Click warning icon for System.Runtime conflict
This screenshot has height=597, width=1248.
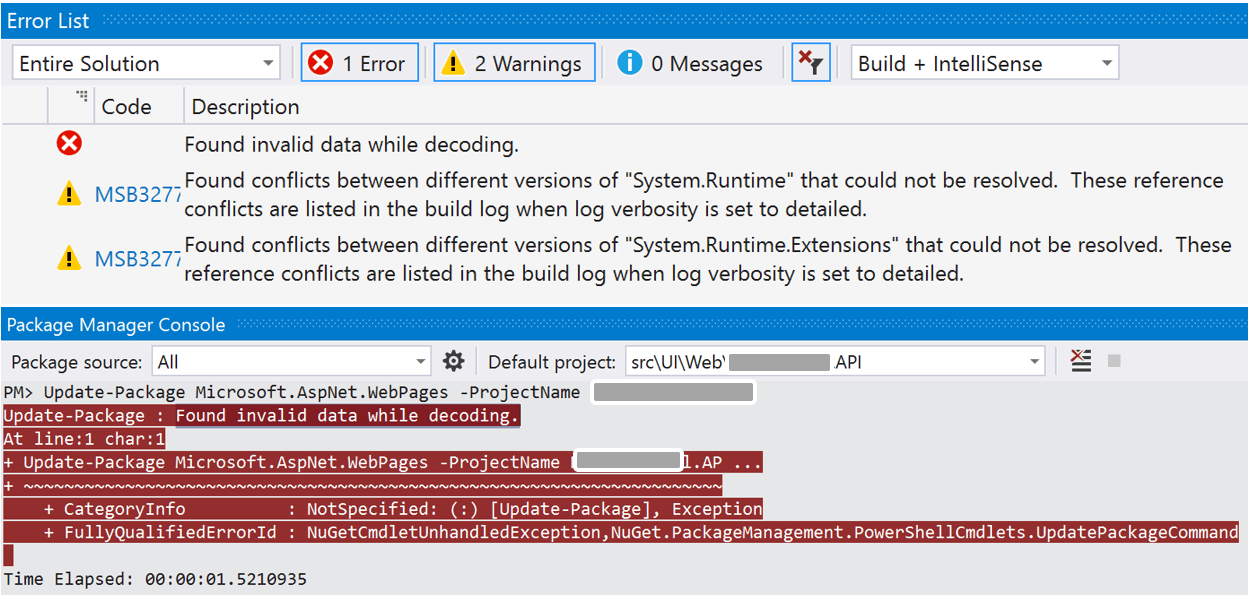pyautogui.click(x=68, y=195)
